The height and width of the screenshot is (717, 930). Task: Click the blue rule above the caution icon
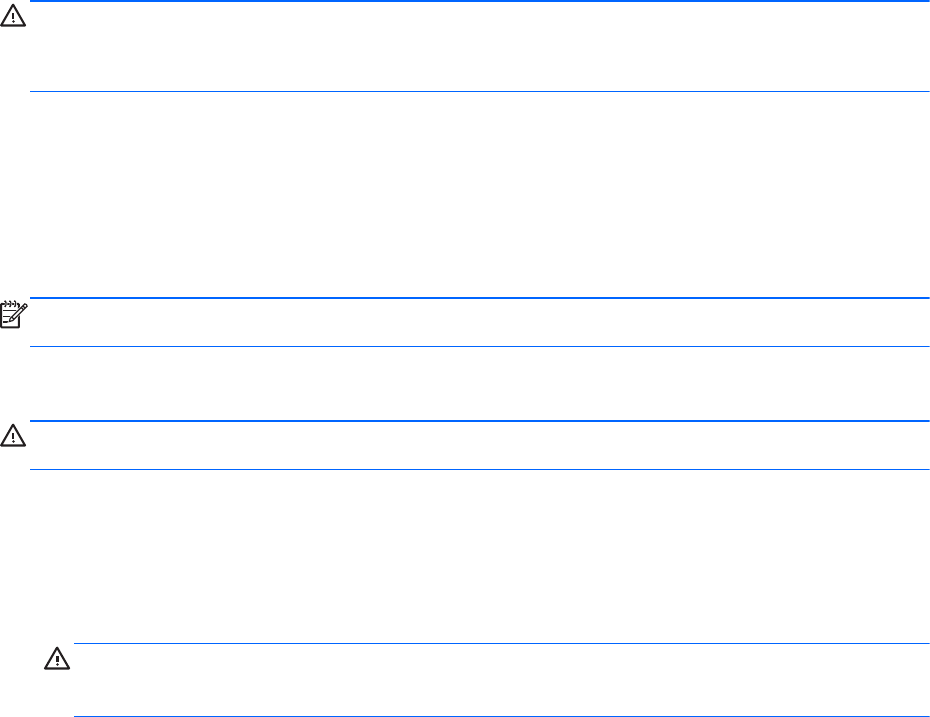tap(478, 421)
